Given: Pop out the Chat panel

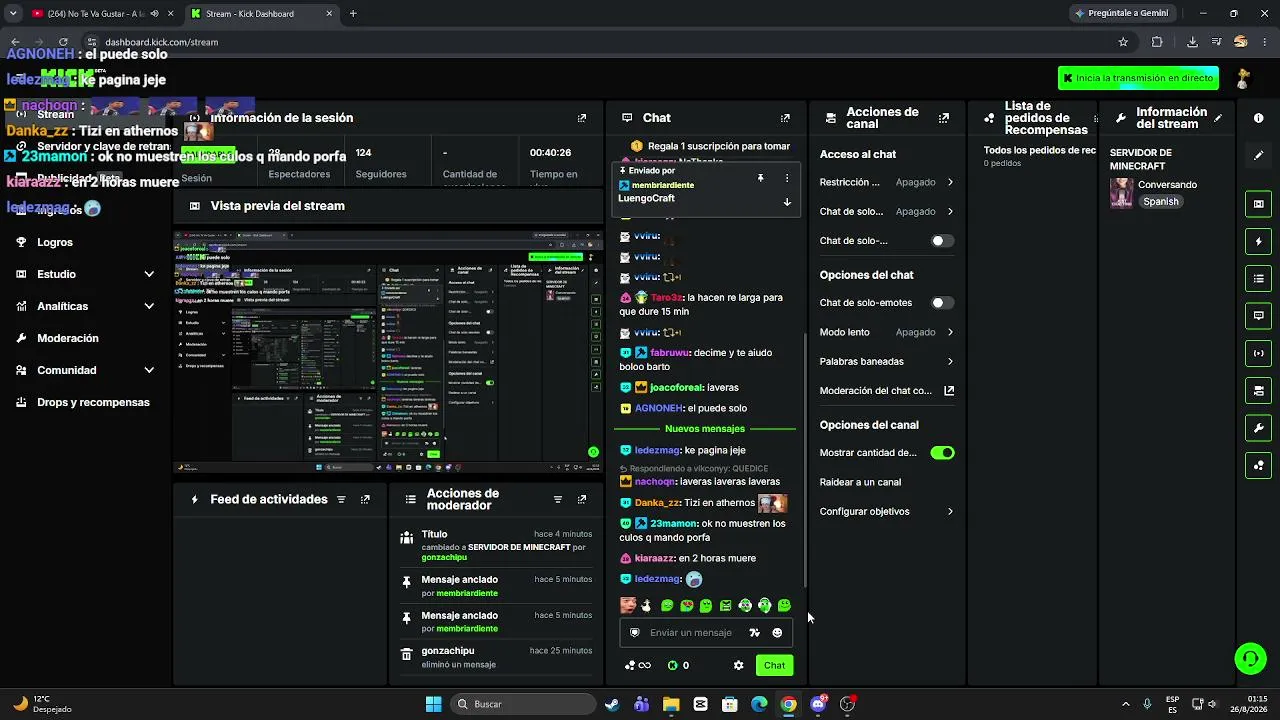Looking at the screenshot, I should (x=785, y=118).
